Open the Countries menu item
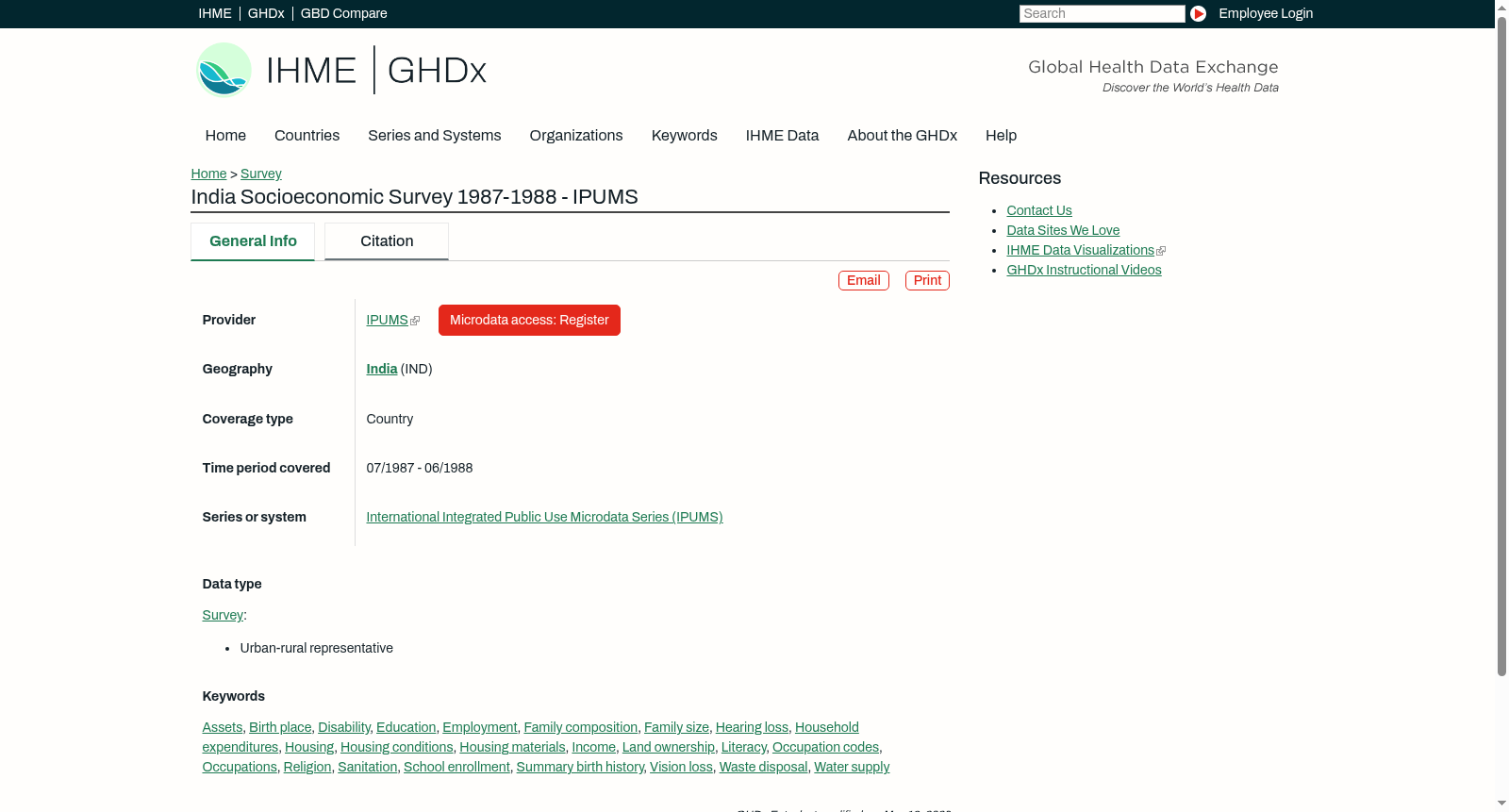The width and height of the screenshot is (1509, 812). (x=307, y=135)
